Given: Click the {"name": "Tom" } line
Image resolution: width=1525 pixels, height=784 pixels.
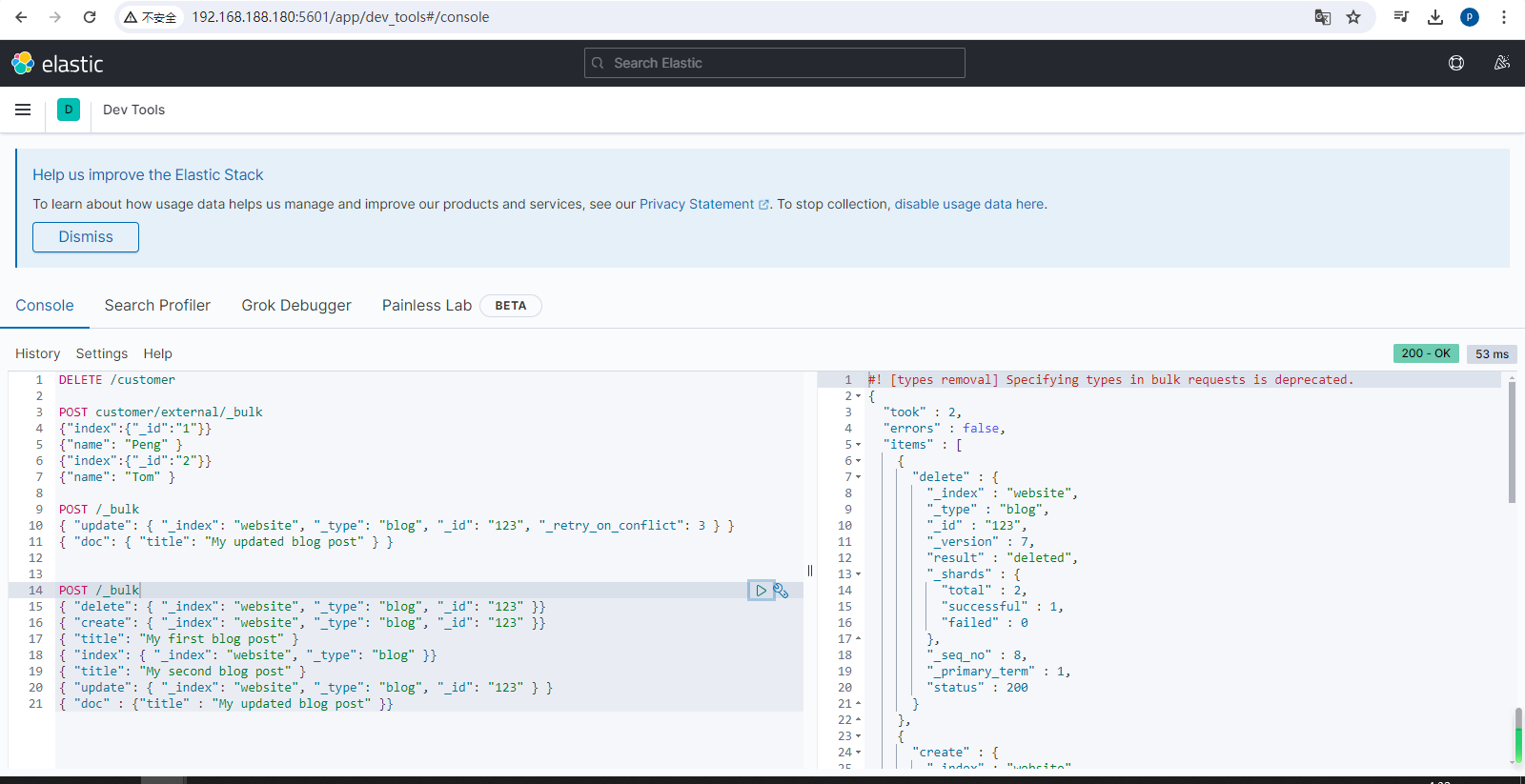Looking at the screenshot, I should click(117, 477).
